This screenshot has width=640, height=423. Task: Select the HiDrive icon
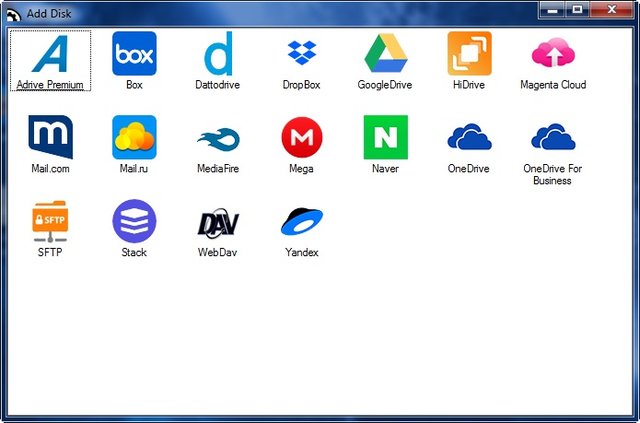pyautogui.click(x=469, y=54)
